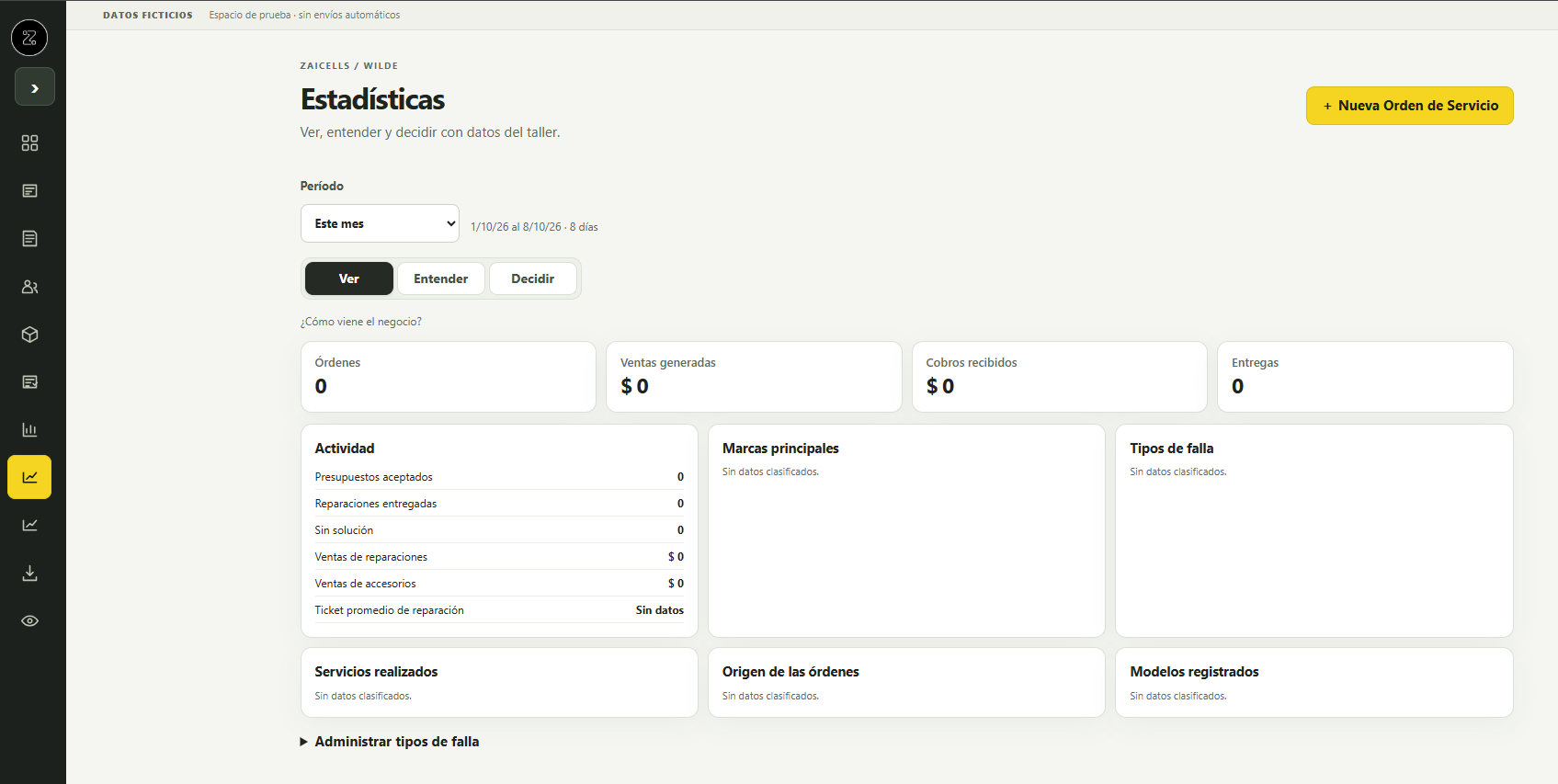Click the Presupuestos aceptados row
The width and height of the screenshot is (1558, 784).
[499, 477]
